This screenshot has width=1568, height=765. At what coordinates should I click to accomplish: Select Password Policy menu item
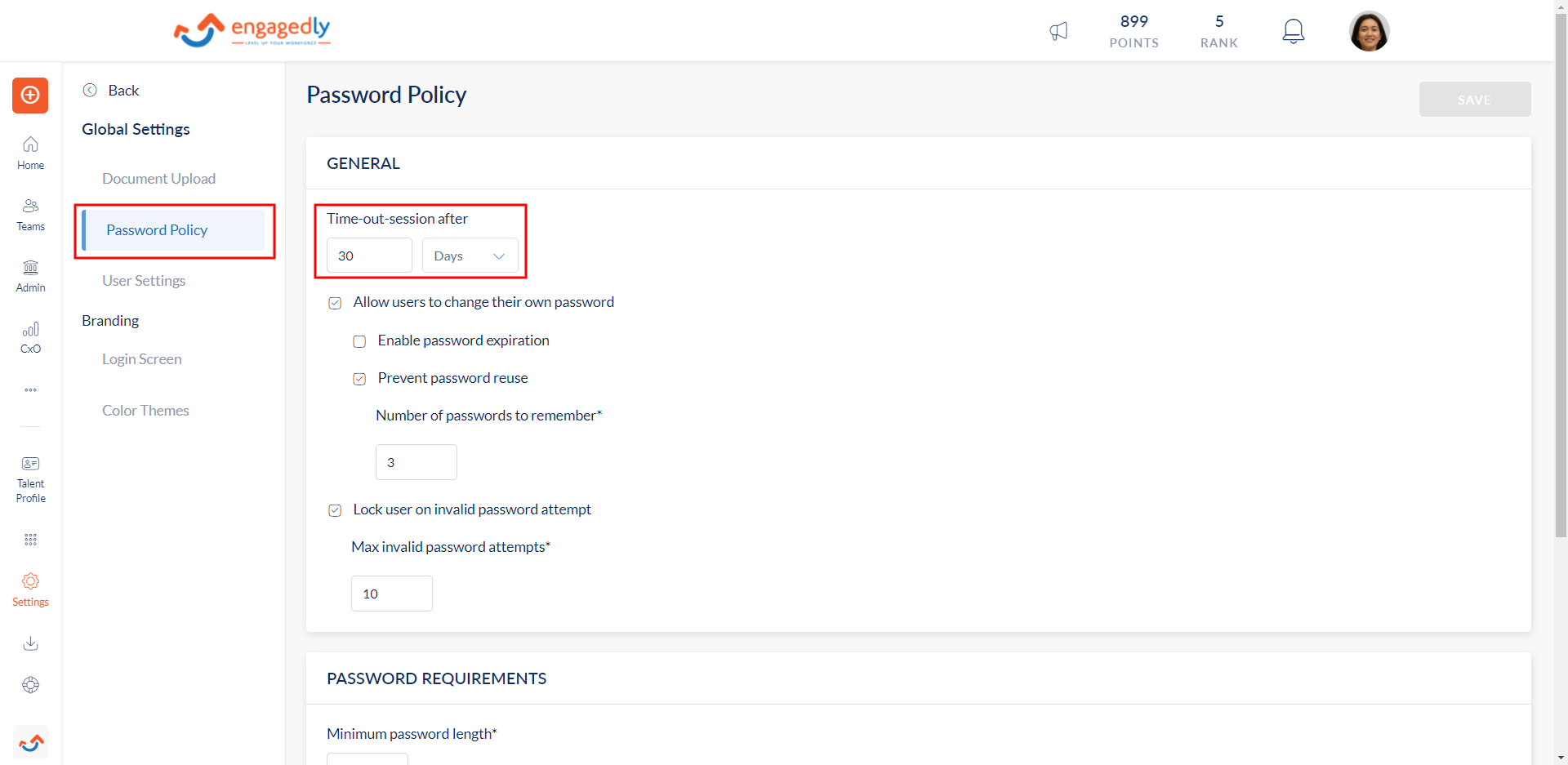[173, 230]
